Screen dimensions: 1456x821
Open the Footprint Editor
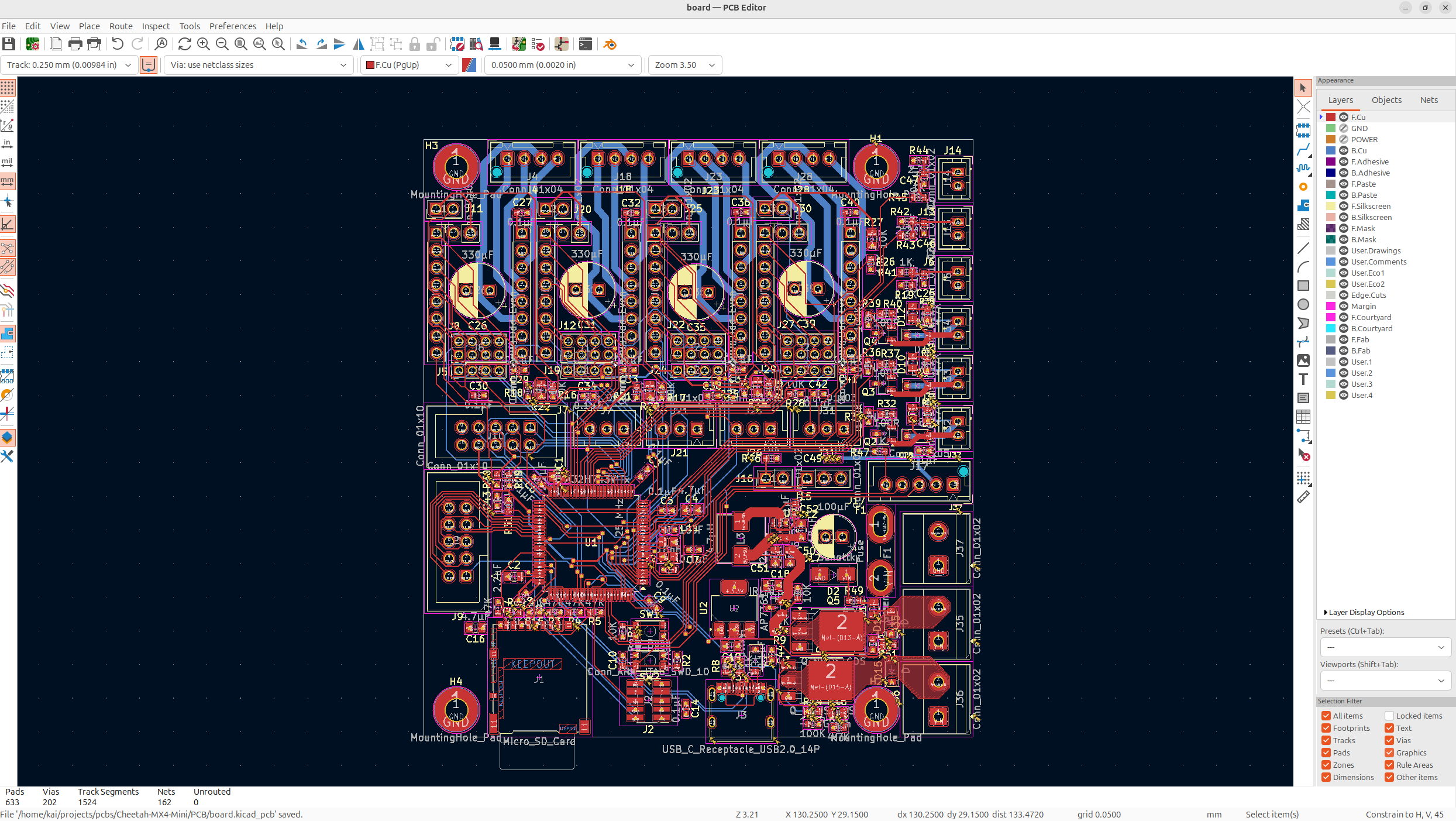[x=457, y=44]
